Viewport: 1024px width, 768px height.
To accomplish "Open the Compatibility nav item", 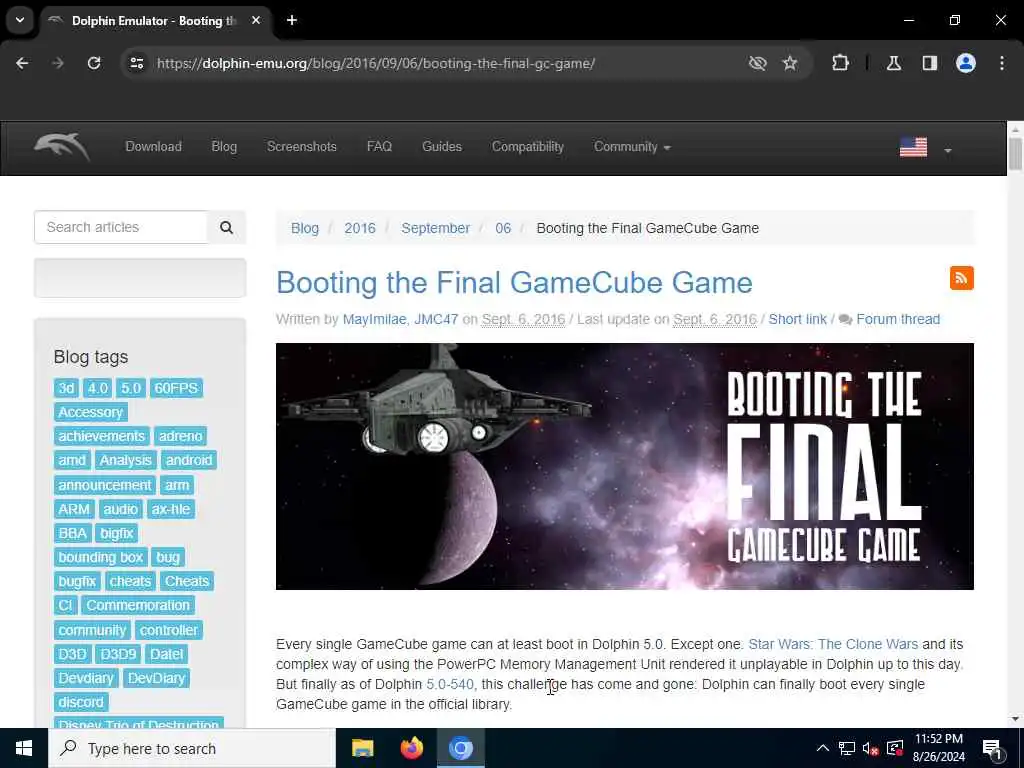I will pyautogui.click(x=528, y=147).
